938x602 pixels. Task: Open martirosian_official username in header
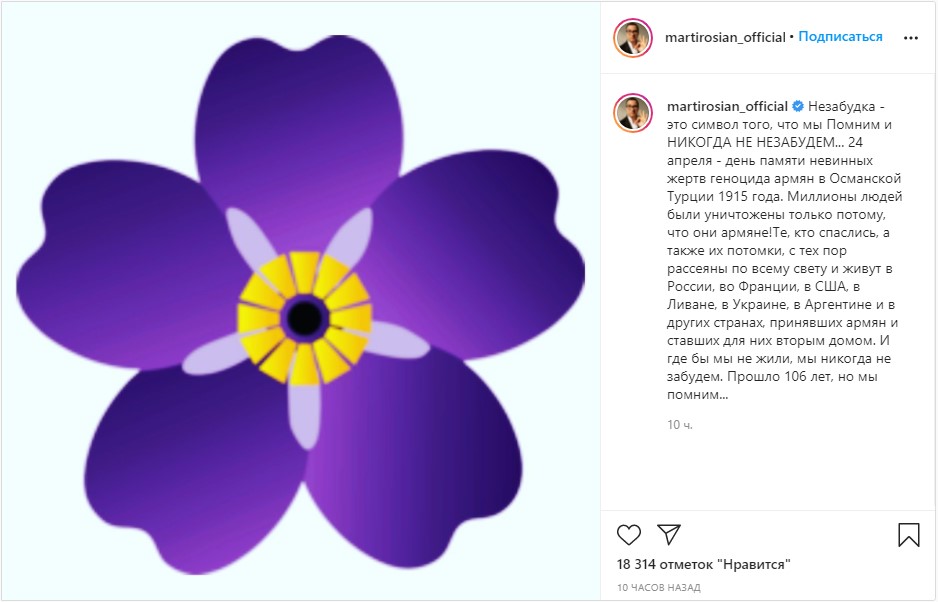click(725, 37)
